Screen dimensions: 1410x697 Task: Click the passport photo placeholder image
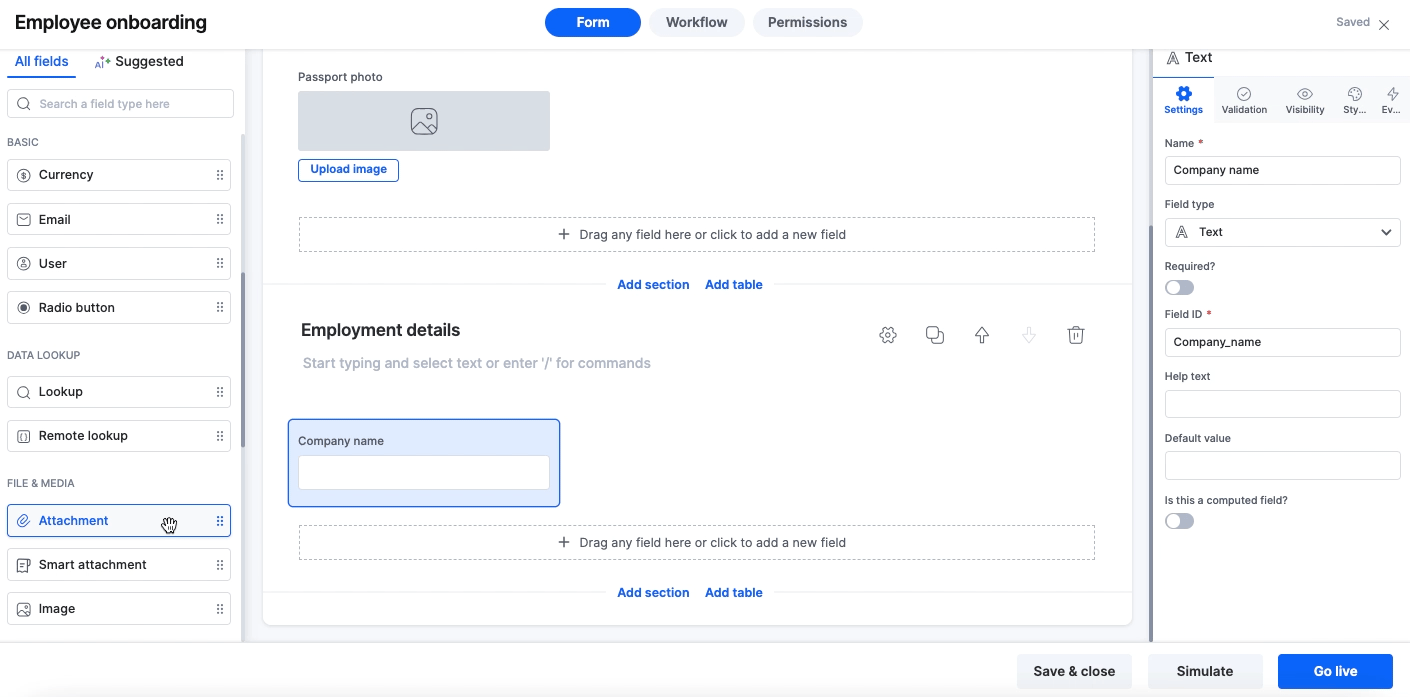pyautogui.click(x=424, y=121)
